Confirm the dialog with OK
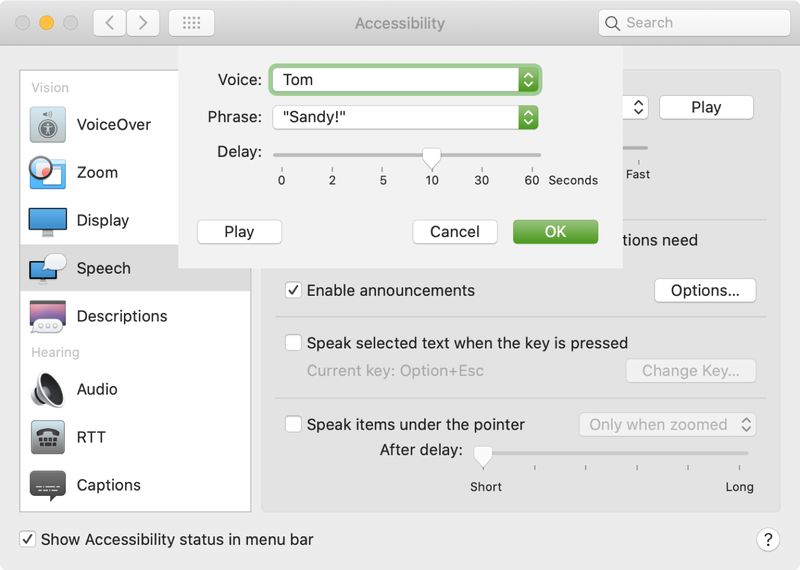 [556, 232]
